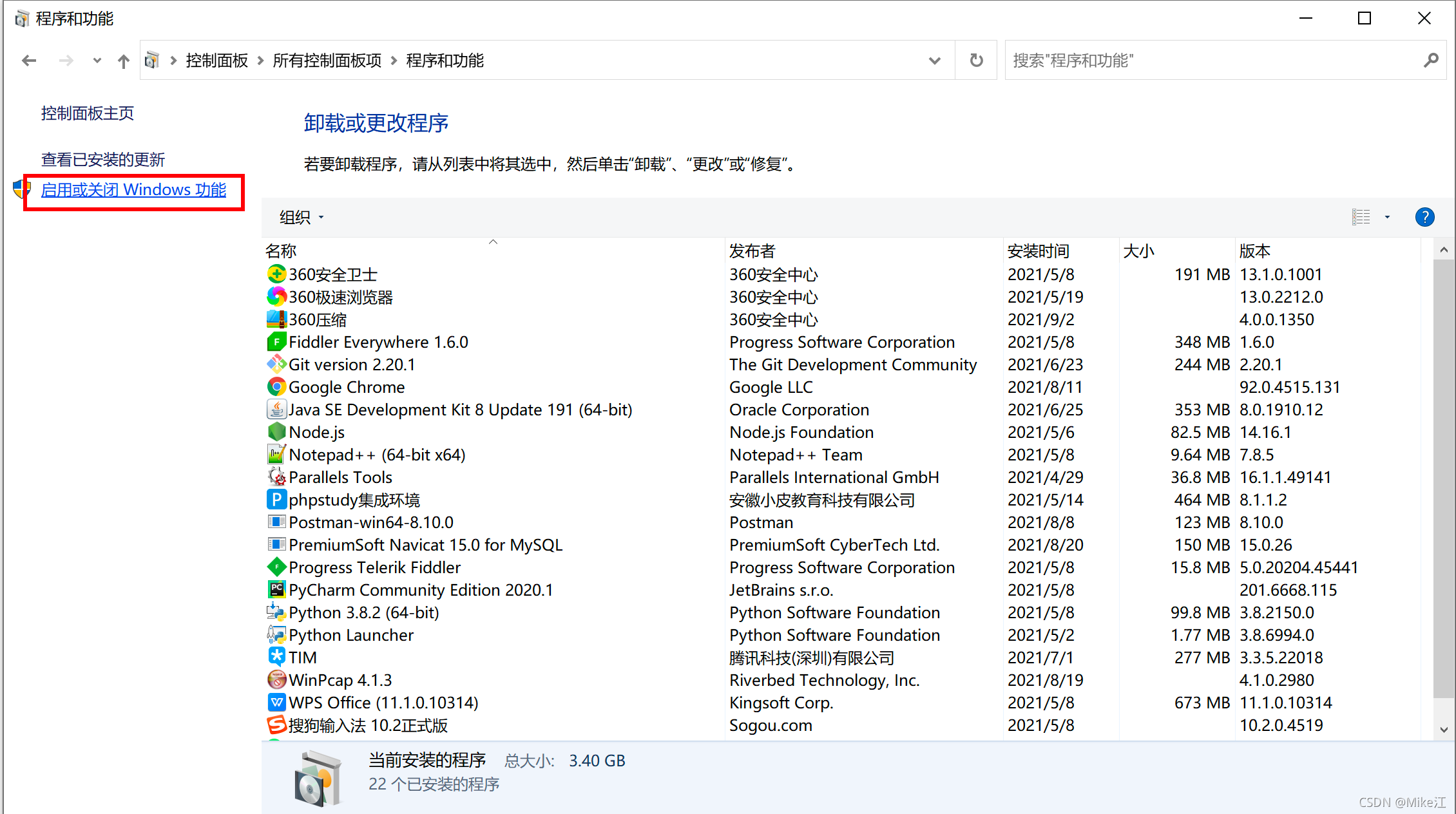This screenshot has height=814, width=1456.
Task: Click the WPS Office icon
Action: 276,703
